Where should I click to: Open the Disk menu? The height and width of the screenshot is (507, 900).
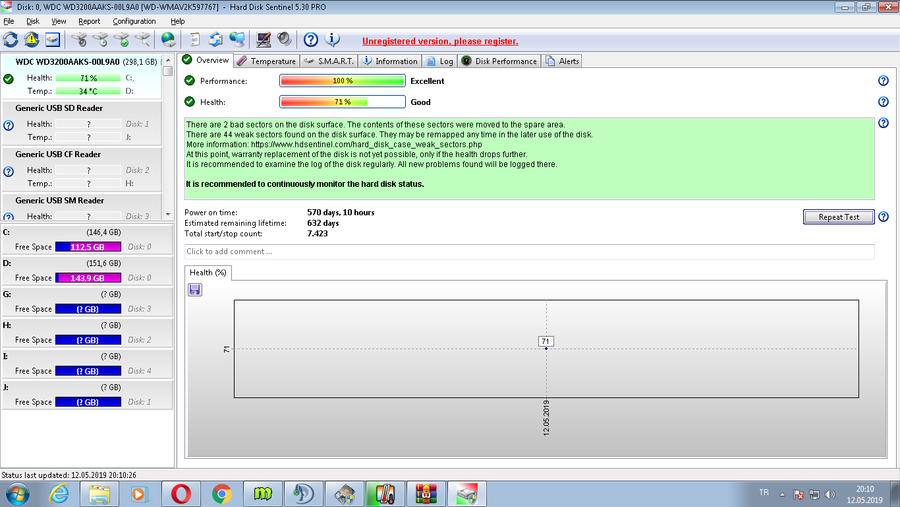pos(33,21)
